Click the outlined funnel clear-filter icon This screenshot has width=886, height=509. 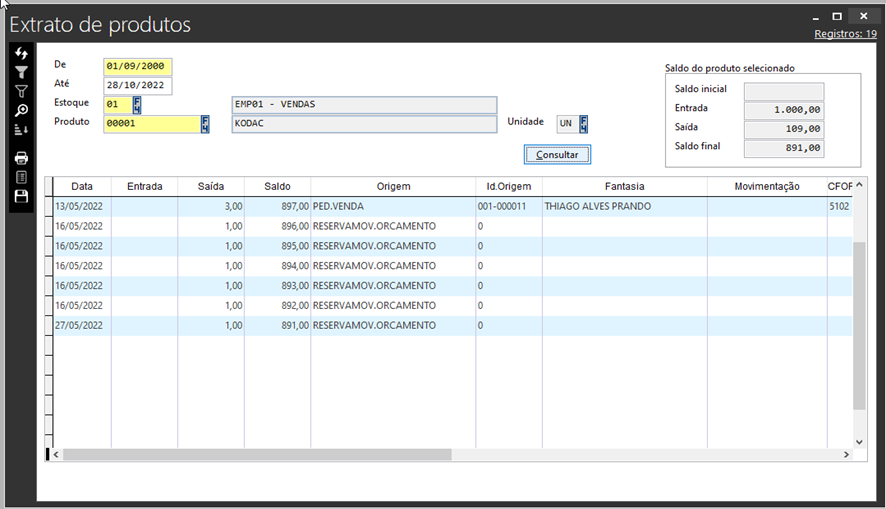(x=21, y=91)
